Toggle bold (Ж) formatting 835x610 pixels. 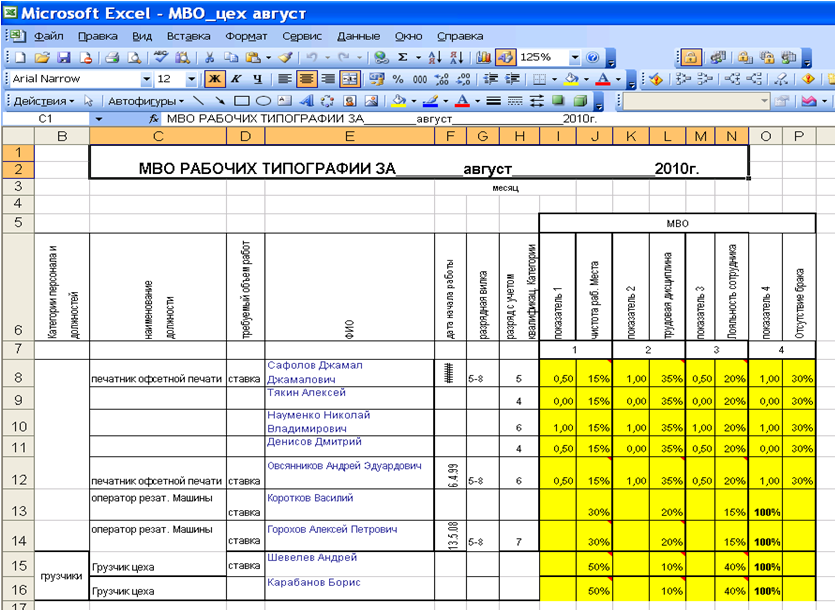click(215, 79)
